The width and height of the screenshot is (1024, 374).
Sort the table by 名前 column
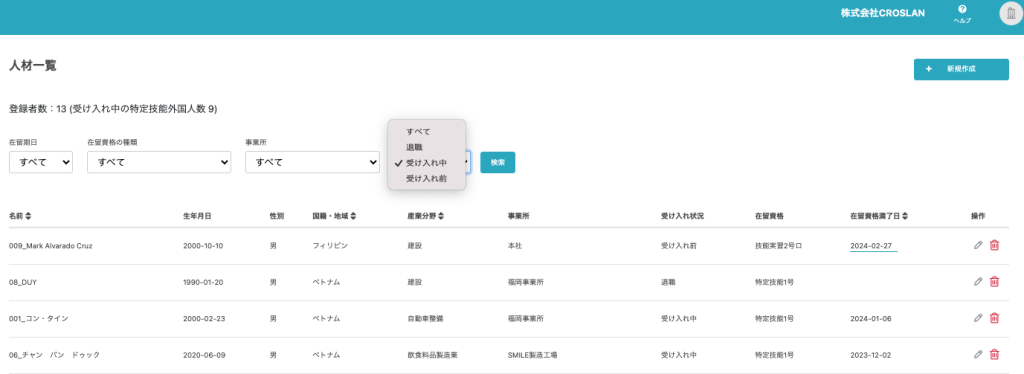point(28,215)
